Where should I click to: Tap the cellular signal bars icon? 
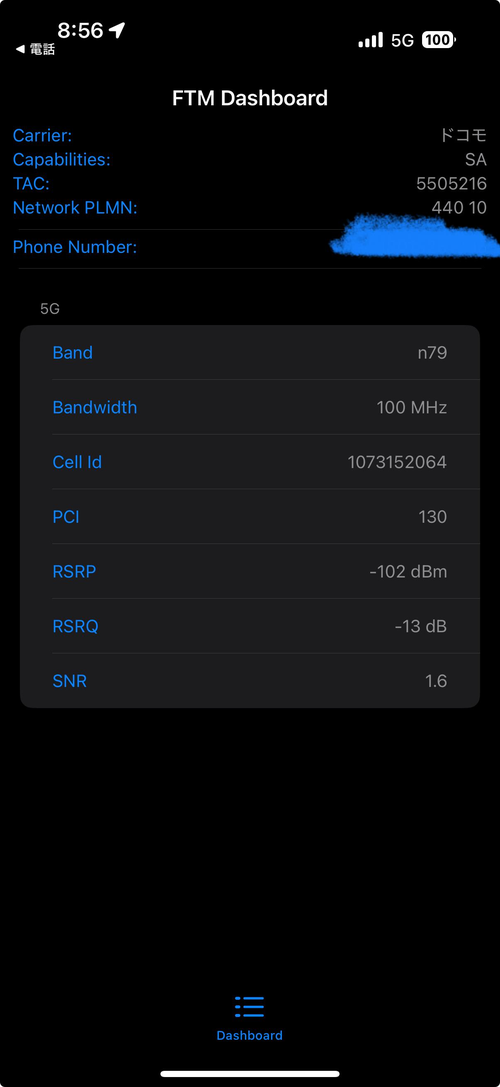(370, 40)
